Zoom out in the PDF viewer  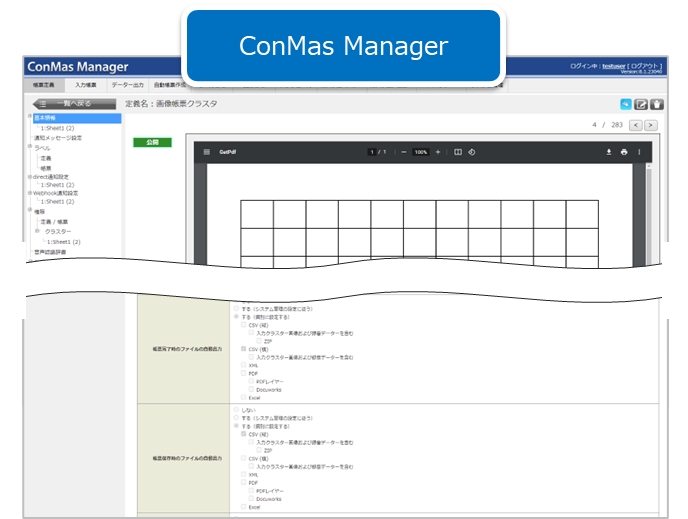pos(404,152)
